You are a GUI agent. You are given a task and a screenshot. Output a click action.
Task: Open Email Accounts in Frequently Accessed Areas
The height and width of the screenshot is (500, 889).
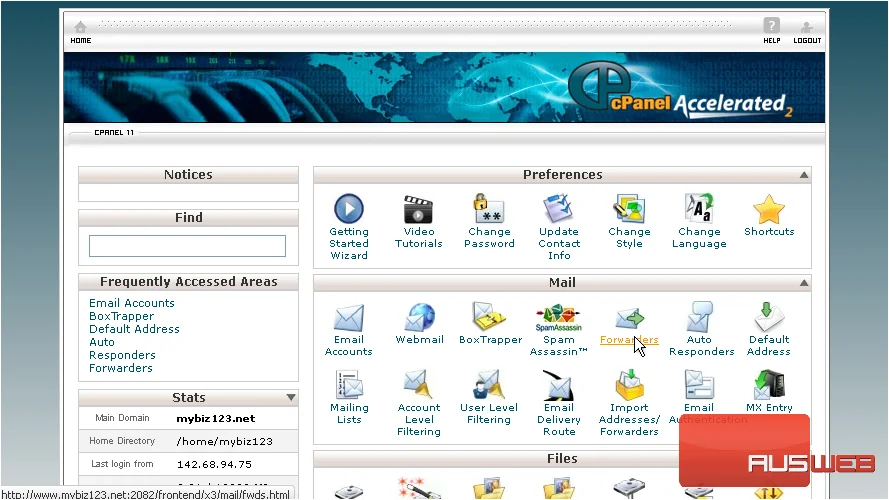[132, 303]
